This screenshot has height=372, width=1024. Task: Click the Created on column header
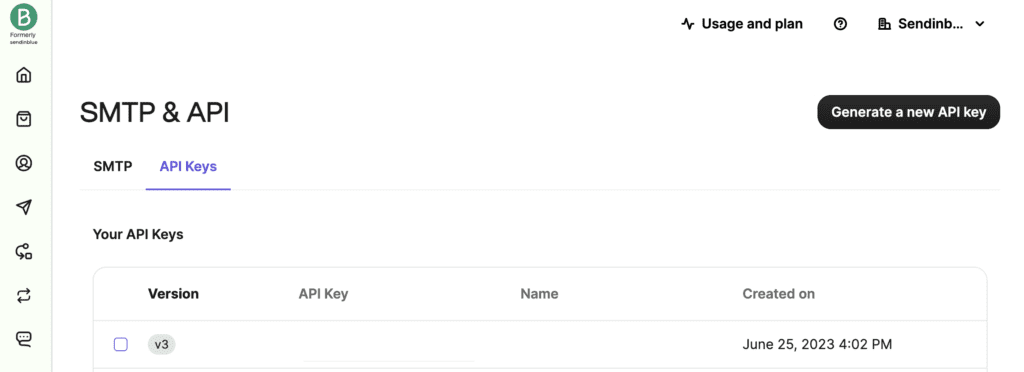click(778, 294)
